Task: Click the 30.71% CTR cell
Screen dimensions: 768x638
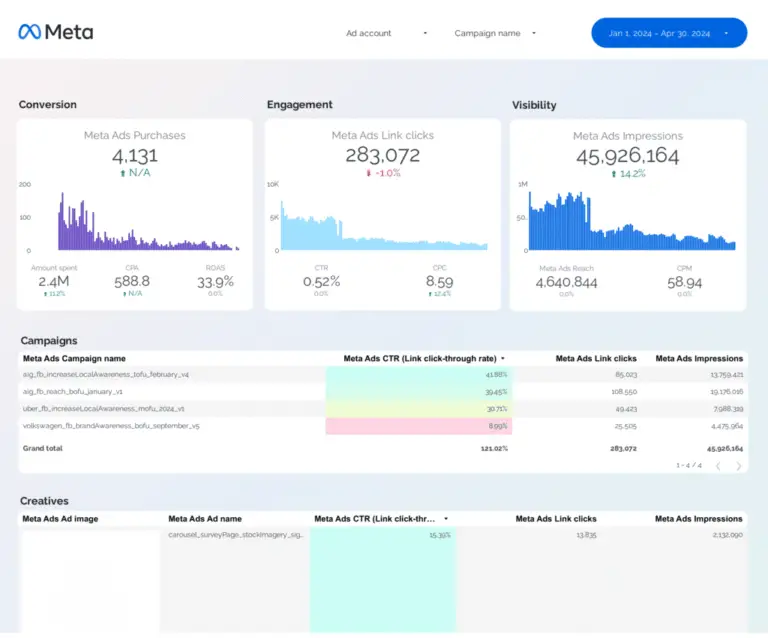Action: pyautogui.click(x=419, y=409)
